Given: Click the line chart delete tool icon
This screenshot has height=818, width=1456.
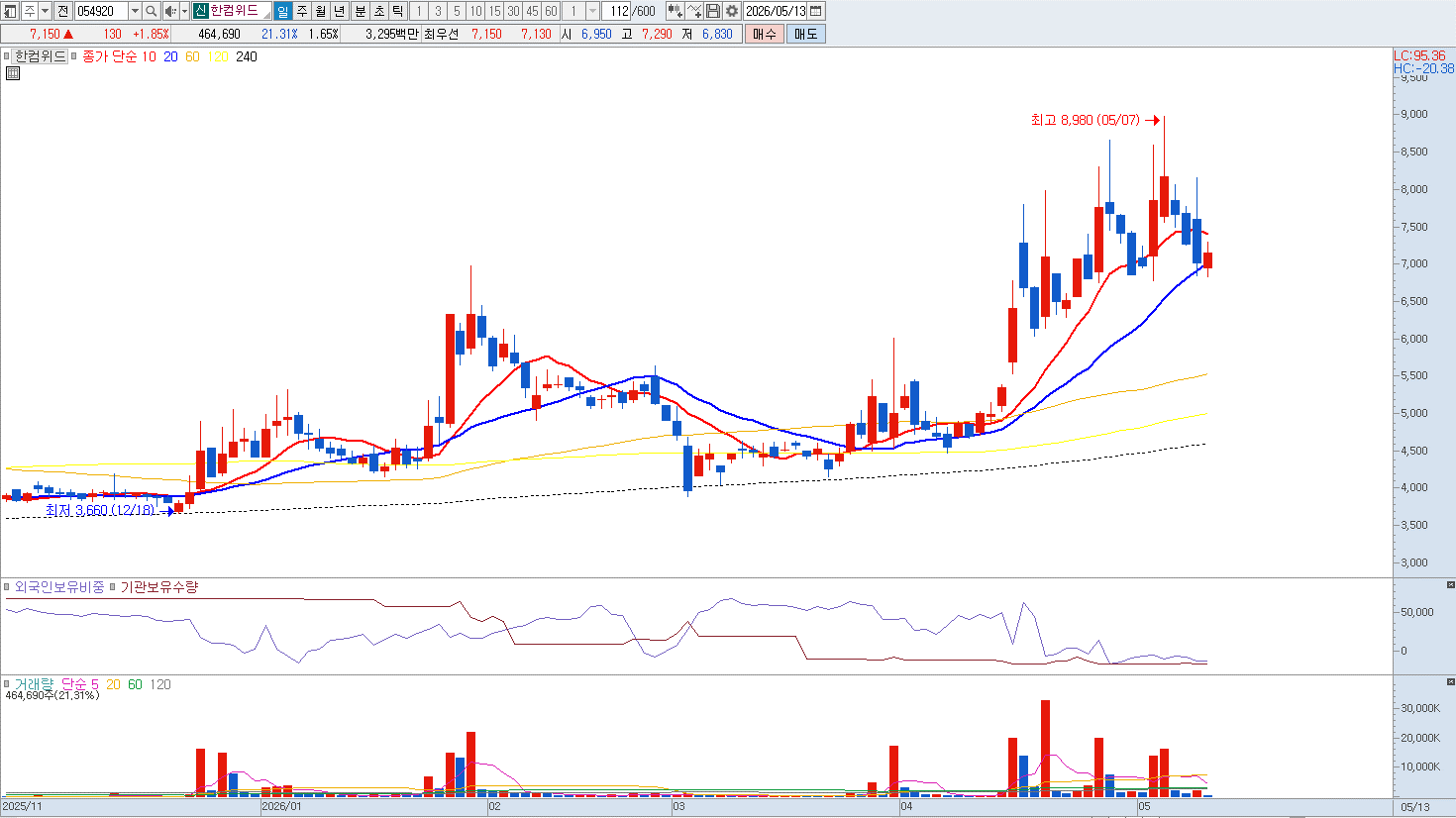Looking at the screenshot, I should [694, 11].
